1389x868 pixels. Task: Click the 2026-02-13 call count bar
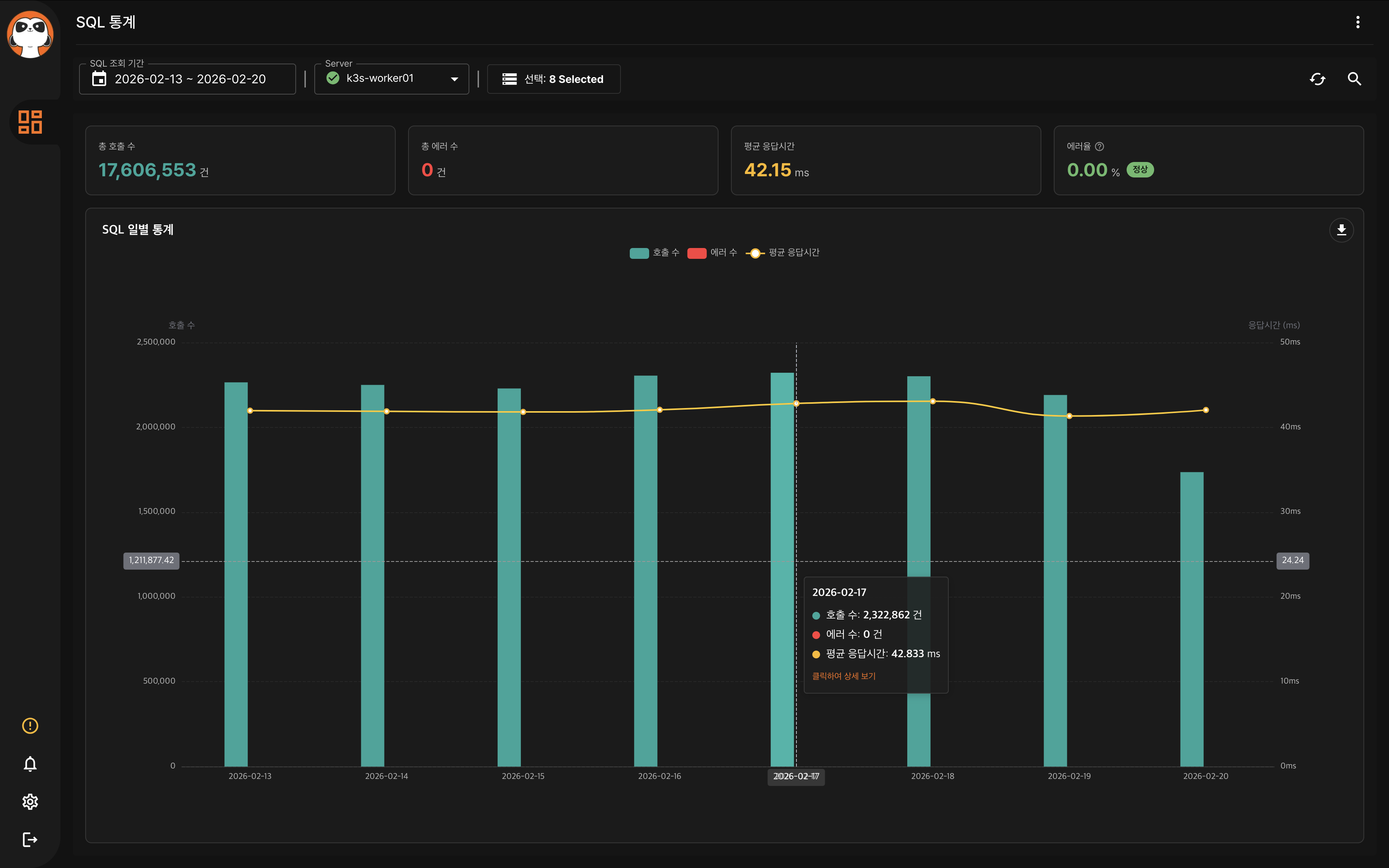click(x=236, y=574)
